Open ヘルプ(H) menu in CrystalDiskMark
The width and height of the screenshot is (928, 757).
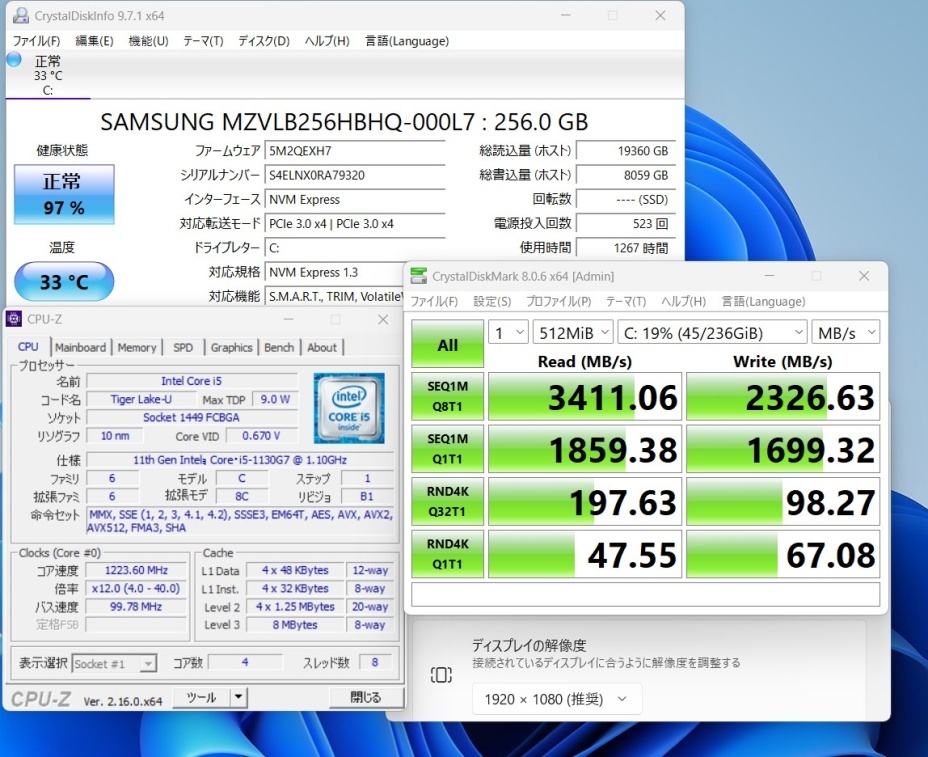click(x=684, y=301)
